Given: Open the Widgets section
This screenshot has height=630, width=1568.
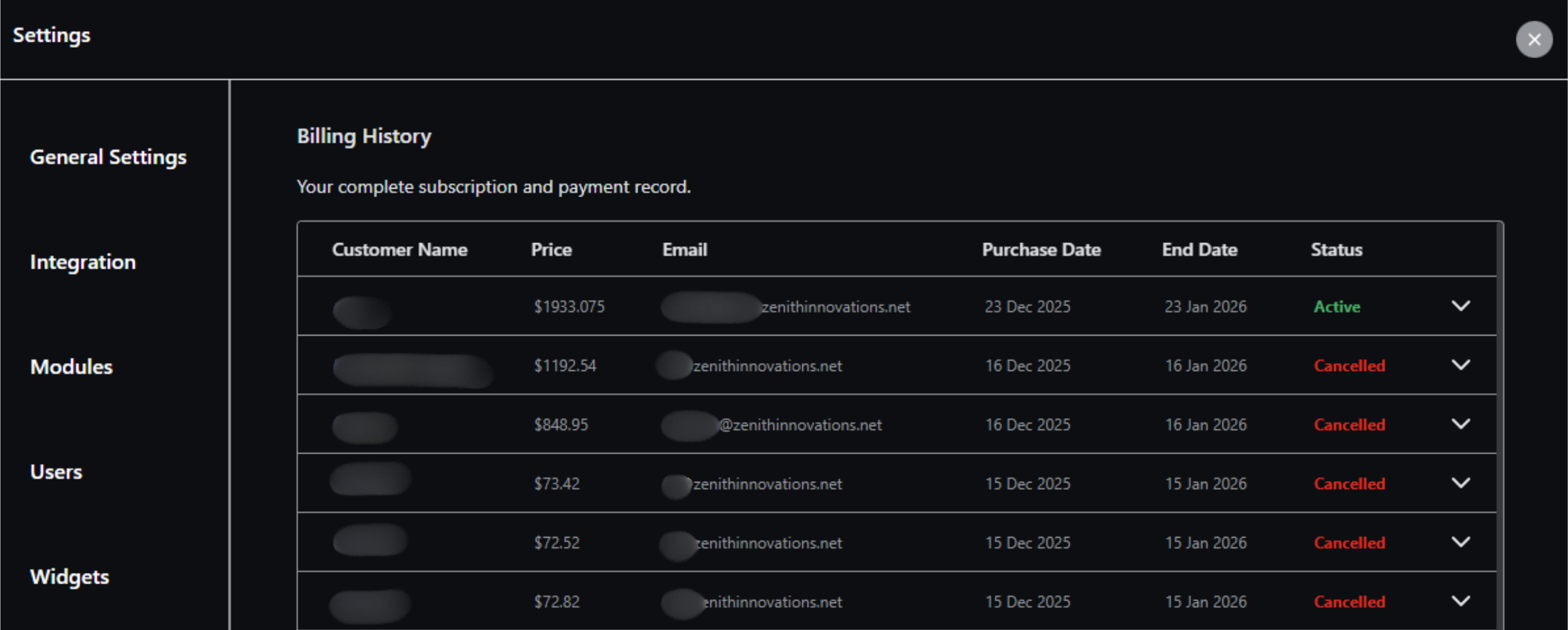Looking at the screenshot, I should [69, 577].
